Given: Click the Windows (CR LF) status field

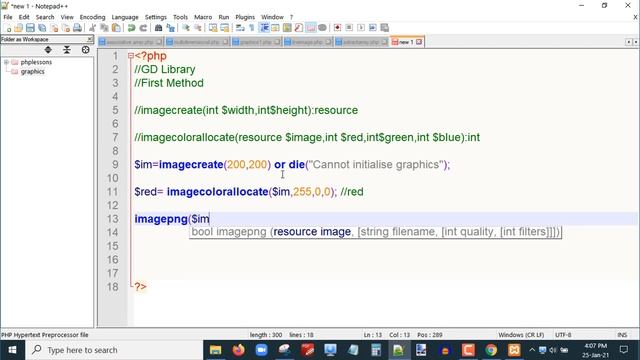Looking at the screenshot, I should [x=521, y=335].
